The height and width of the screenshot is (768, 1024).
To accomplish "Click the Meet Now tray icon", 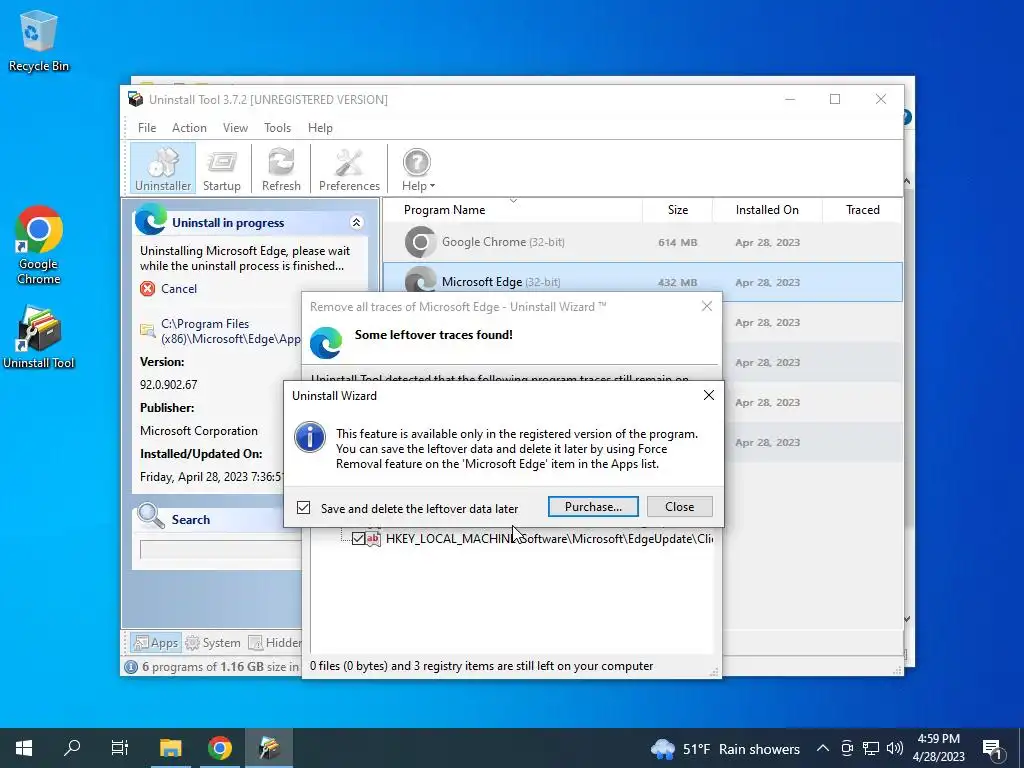I will pyautogui.click(x=847, y=748).
